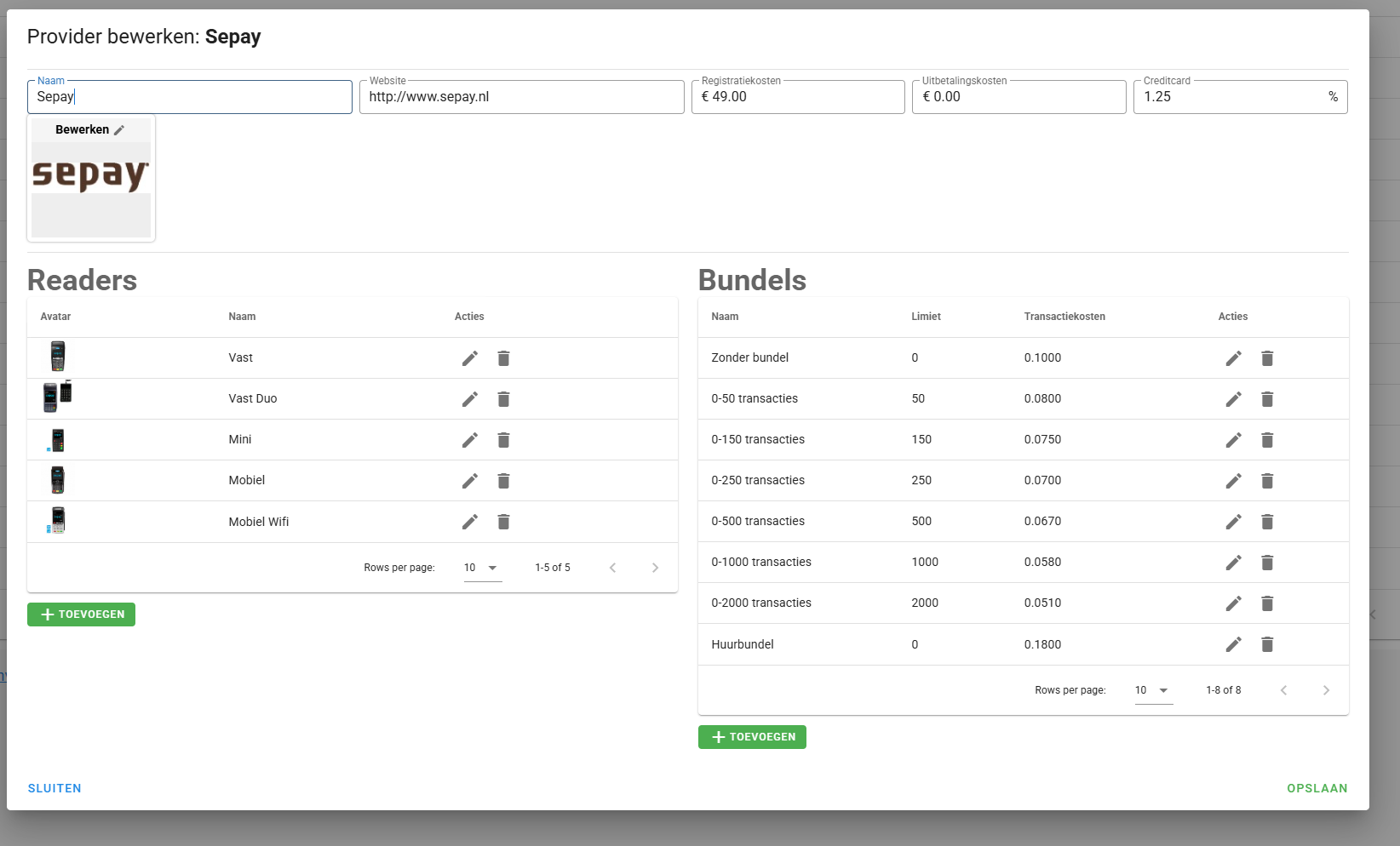
Task: Edit the 0-1000 transacties bundle
Action: click(x=1234, y=563)
